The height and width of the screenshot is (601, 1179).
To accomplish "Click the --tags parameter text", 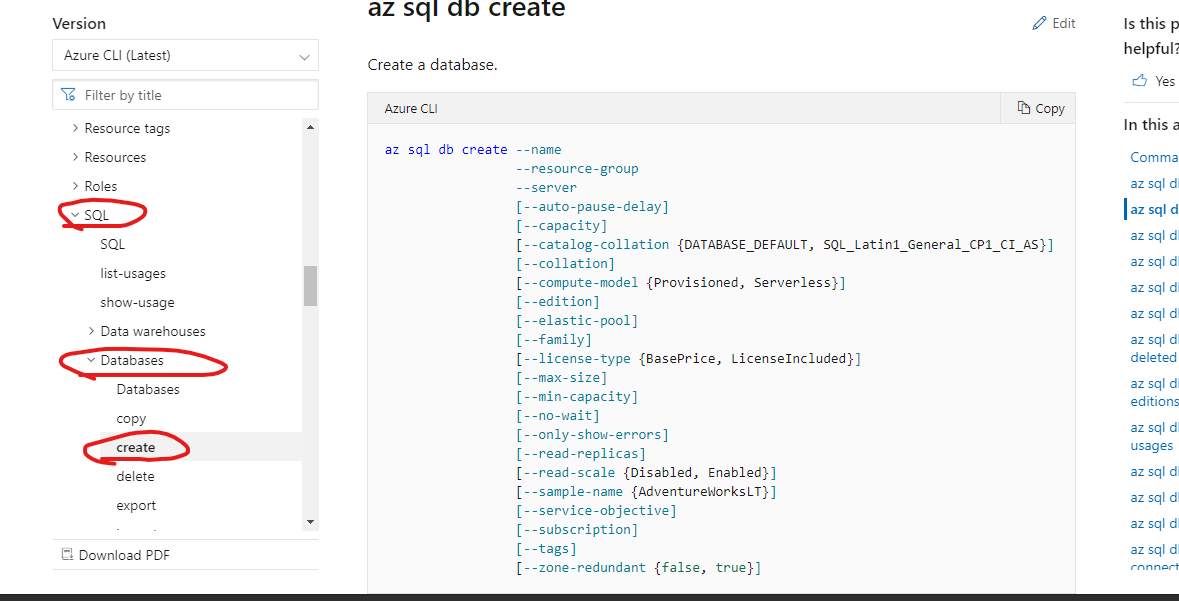I will (546, 548).
